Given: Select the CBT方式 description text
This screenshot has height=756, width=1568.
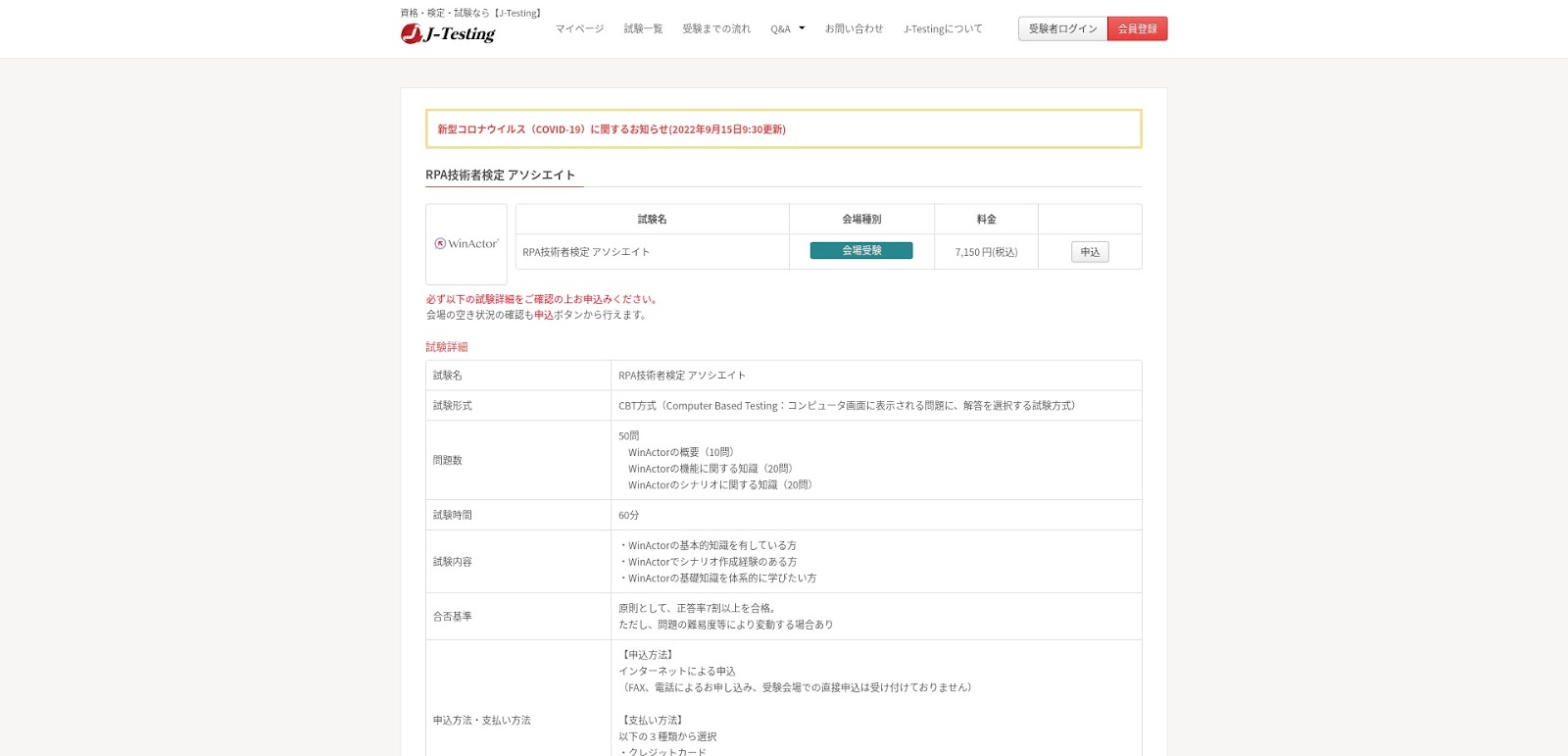Looking at the screenshot, I should coord(849,406).
